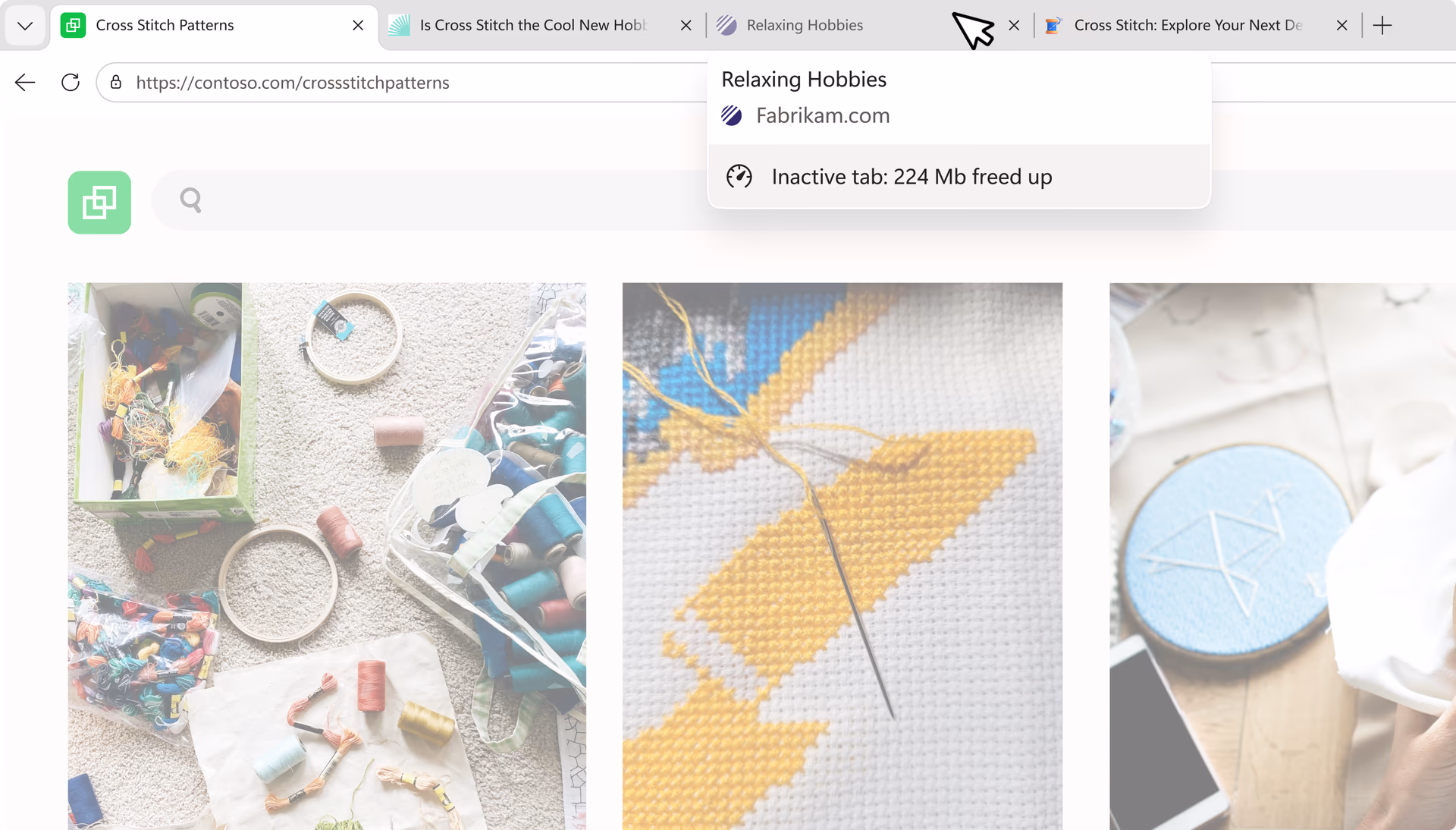Switch to Cross Stitch: Explore Your Next tab
Screen dimensions: 1456x830
1188,25
